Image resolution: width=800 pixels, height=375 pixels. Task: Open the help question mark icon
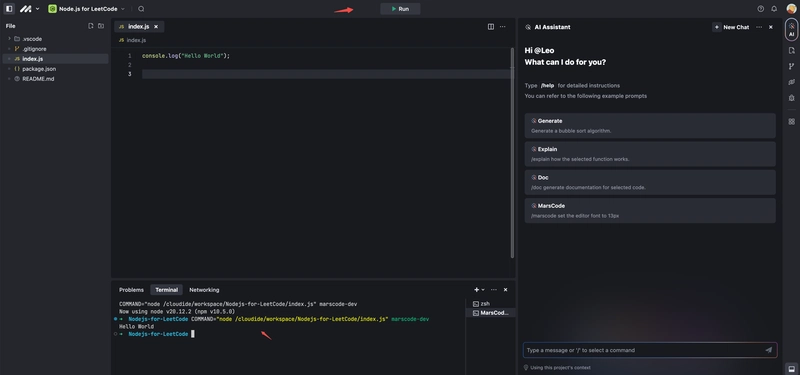click(761, 9)
